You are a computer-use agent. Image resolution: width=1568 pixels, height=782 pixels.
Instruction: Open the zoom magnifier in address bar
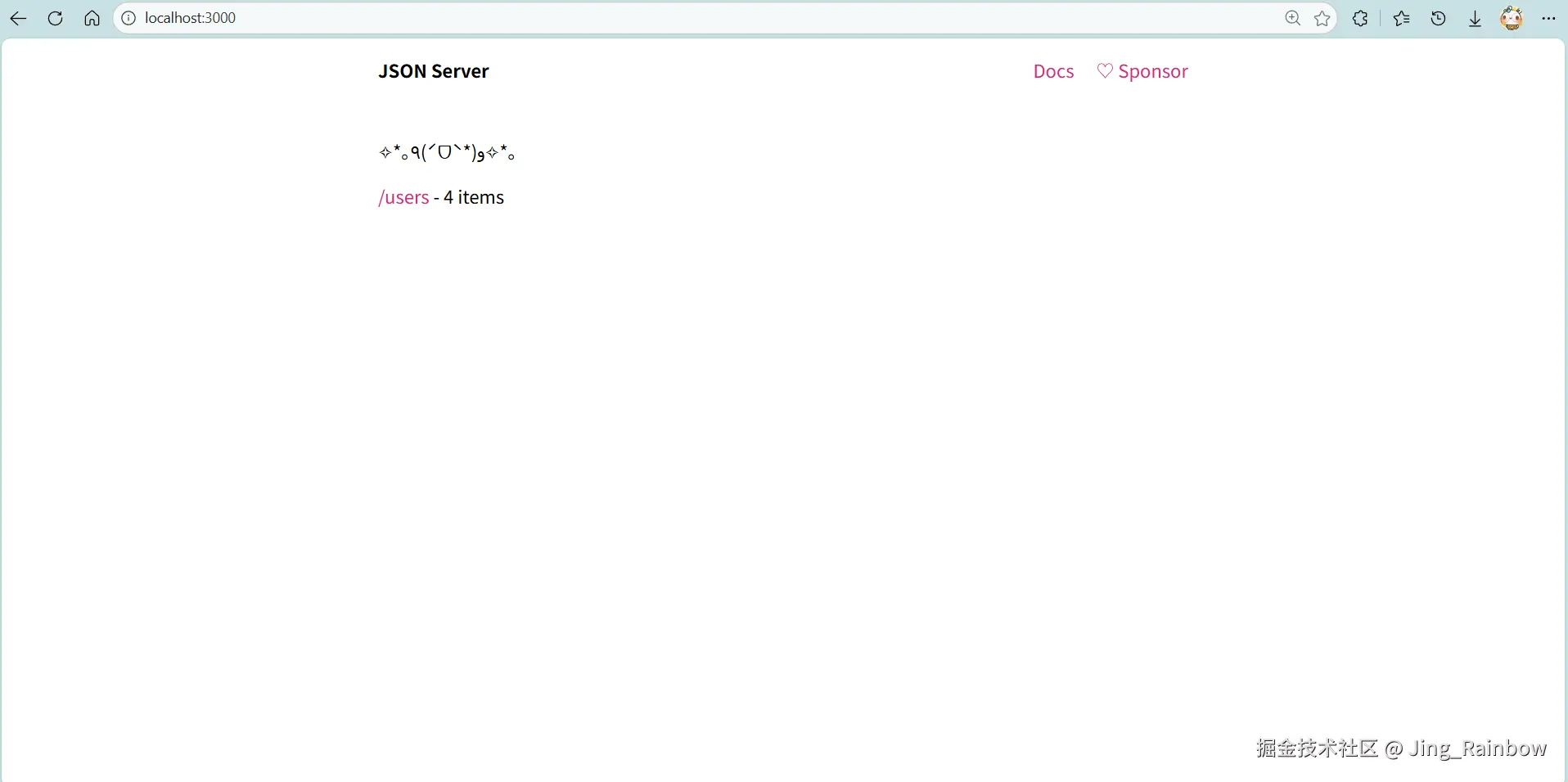pyautogui.click(x=1292, y=18)
